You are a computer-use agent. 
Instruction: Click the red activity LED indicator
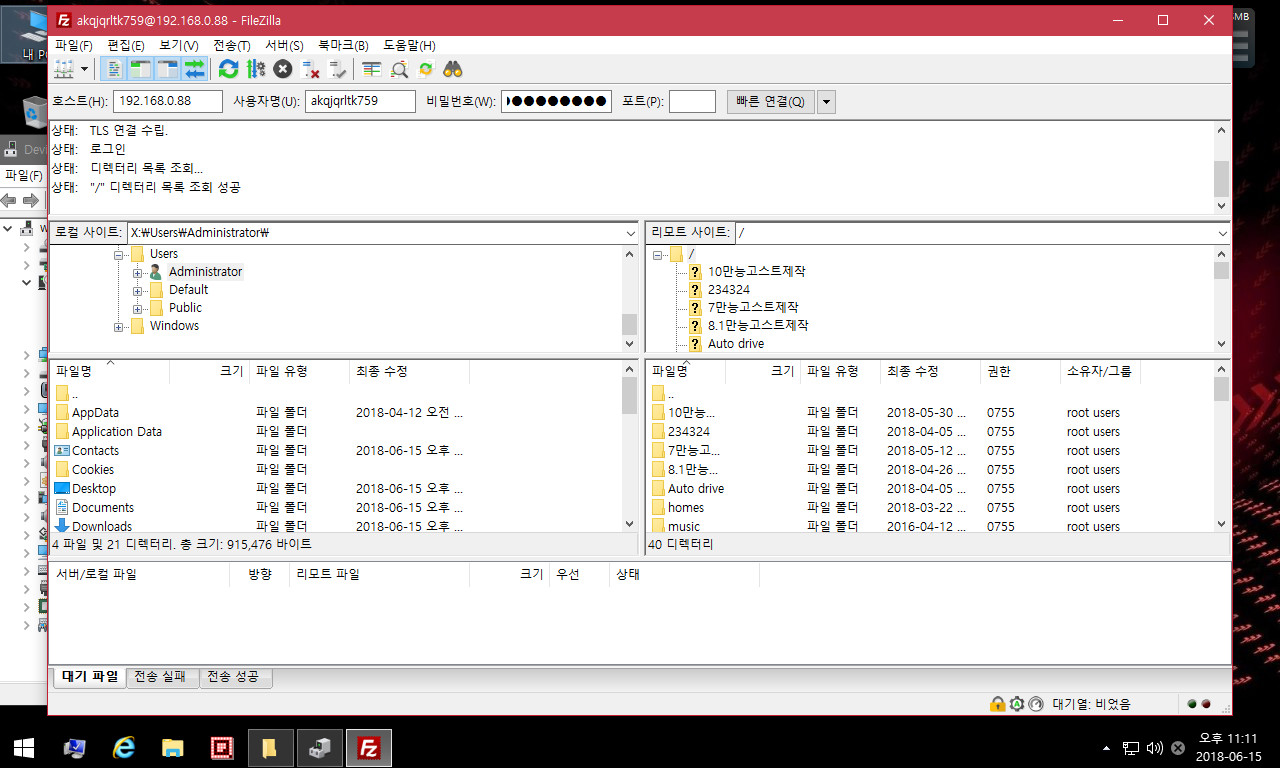pos(1206,704)
